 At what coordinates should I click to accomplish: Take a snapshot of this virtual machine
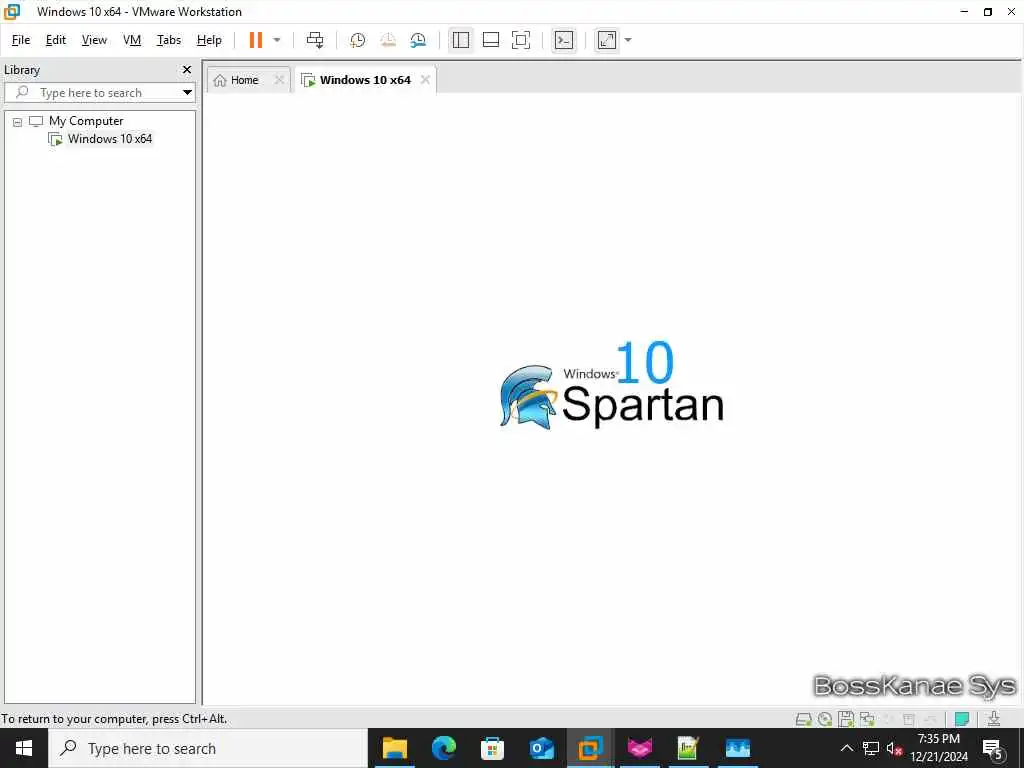357,40
